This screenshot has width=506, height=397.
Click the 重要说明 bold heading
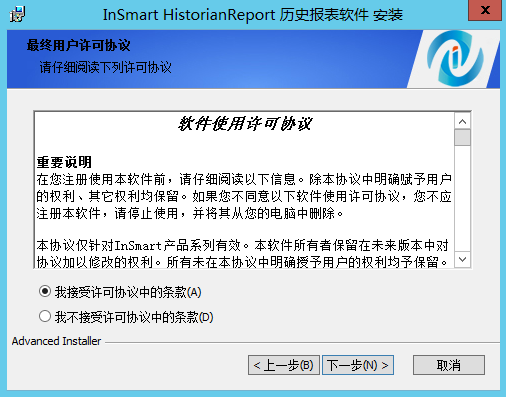pos(64,162)
